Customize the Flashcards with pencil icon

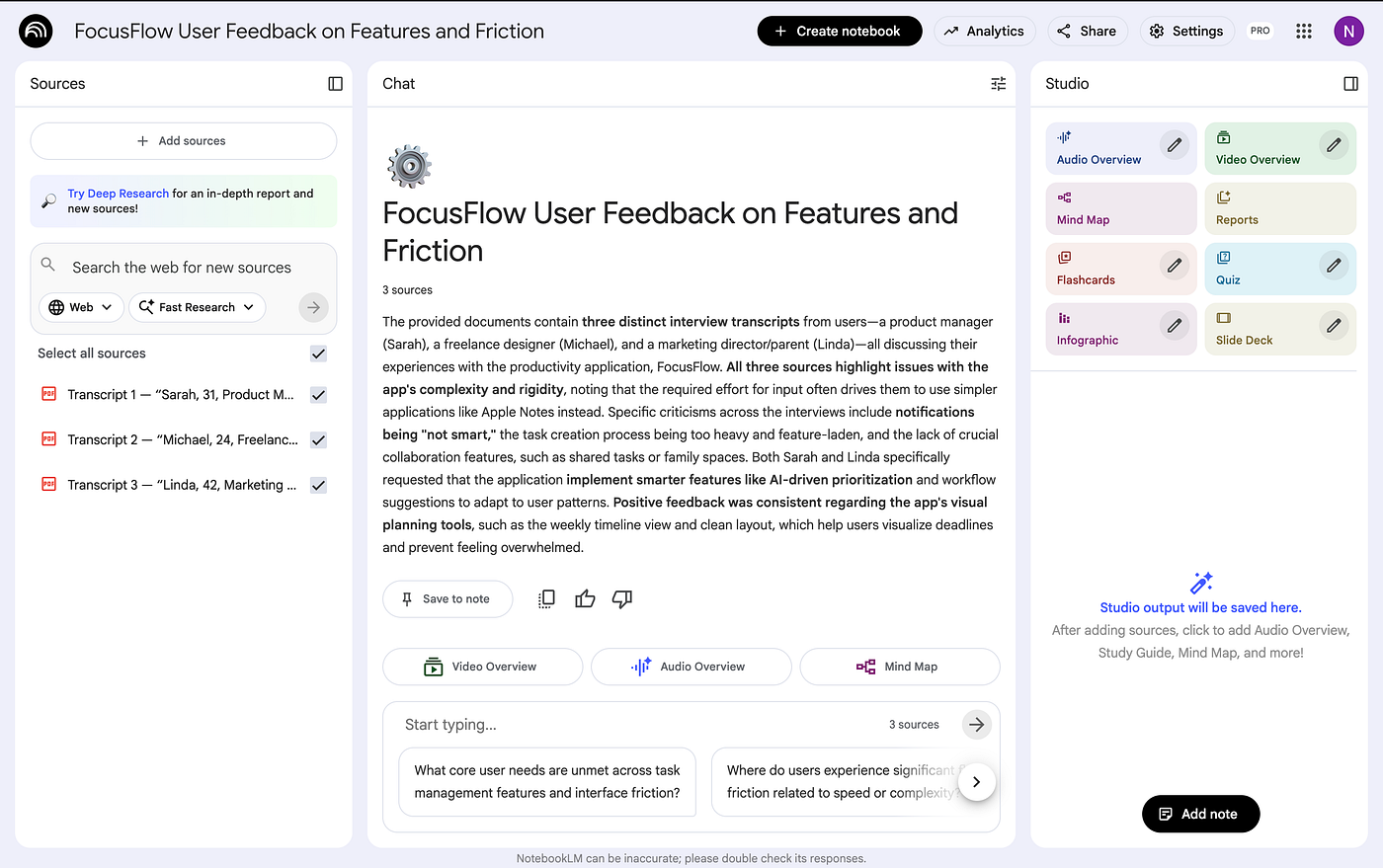1174,266
